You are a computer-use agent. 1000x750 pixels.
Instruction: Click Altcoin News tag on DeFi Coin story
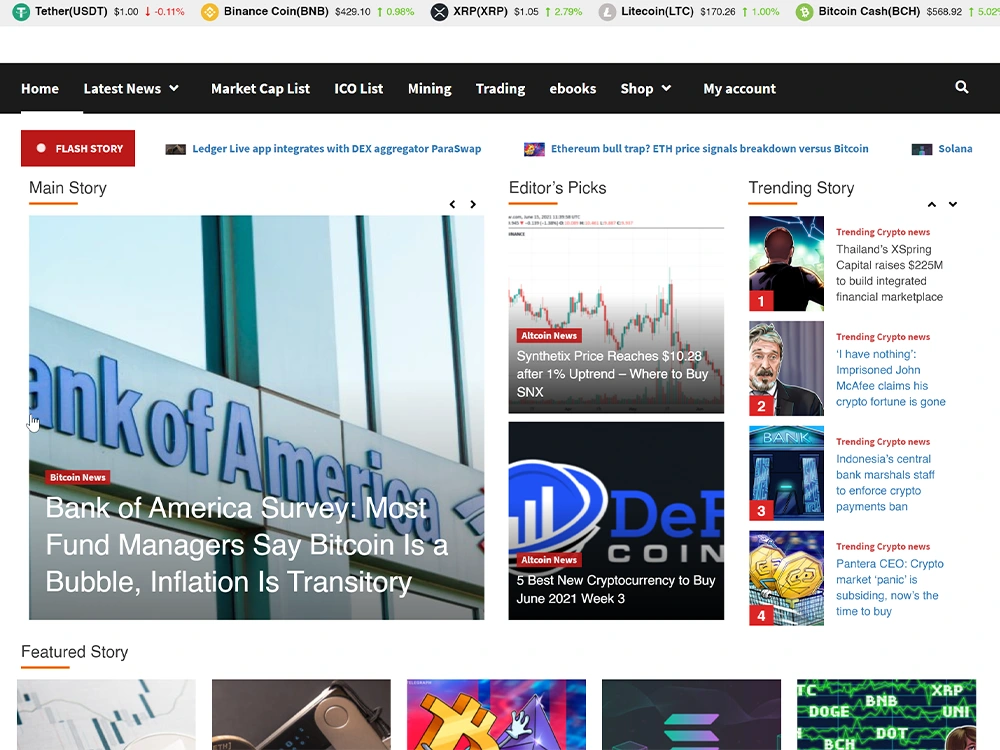pyautogui.click(x=548, y=560)
